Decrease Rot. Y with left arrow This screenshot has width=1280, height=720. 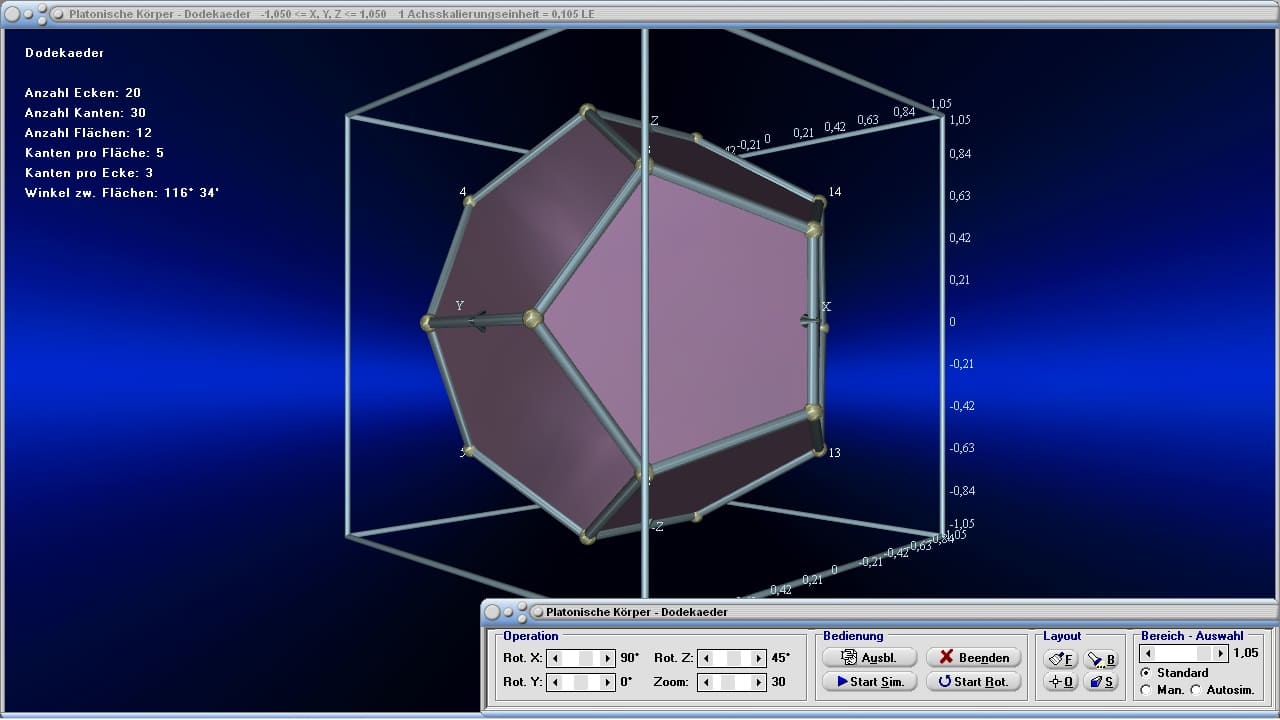556,682
